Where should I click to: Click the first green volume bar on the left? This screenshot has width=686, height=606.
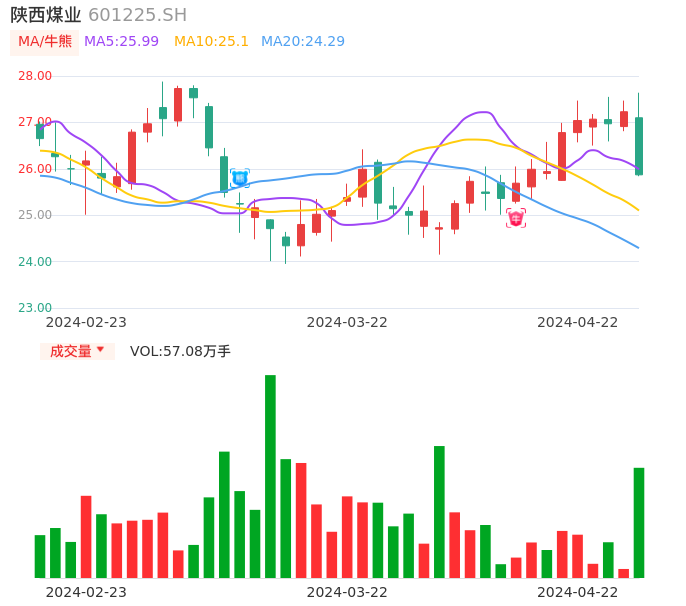(40, 556)
